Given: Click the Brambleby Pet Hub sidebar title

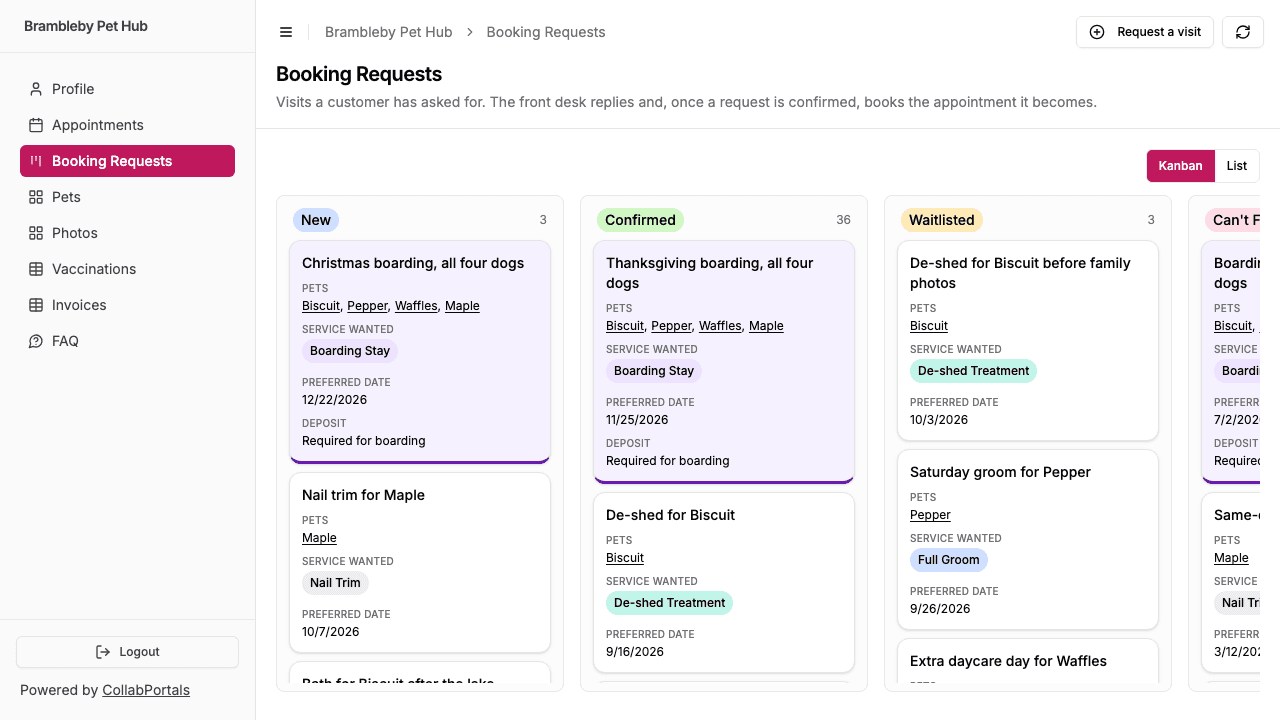Looking at the screenshot, I should [x=86, y=26].
